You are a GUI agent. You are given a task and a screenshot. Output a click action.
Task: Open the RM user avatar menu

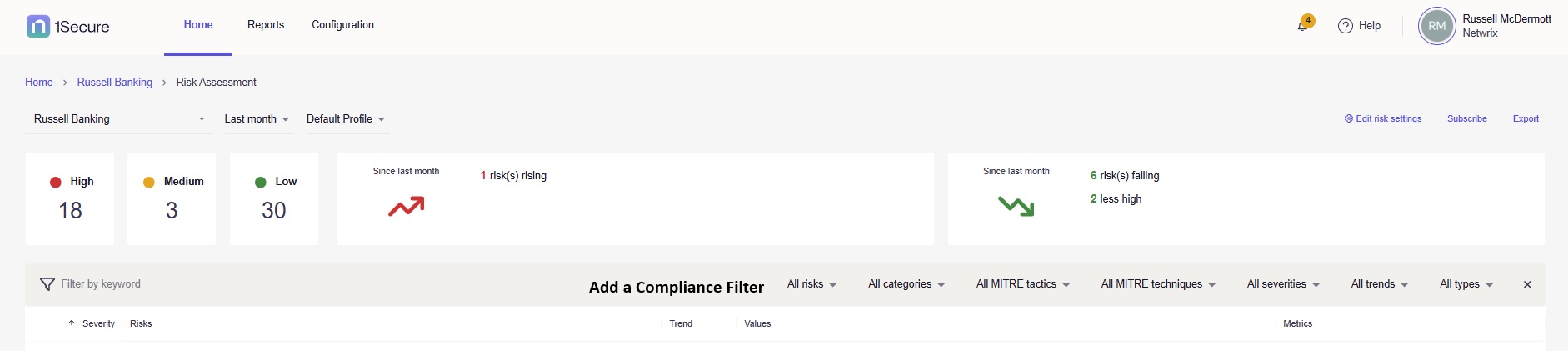pos(1436,26)
